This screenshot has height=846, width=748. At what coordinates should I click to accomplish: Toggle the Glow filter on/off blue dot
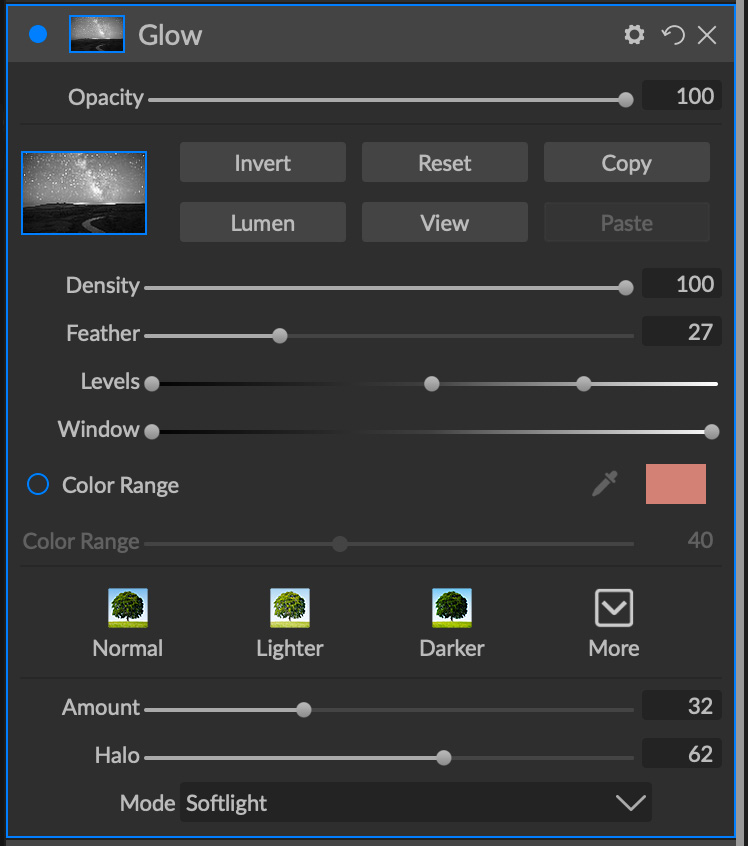(x=39, y=35)
